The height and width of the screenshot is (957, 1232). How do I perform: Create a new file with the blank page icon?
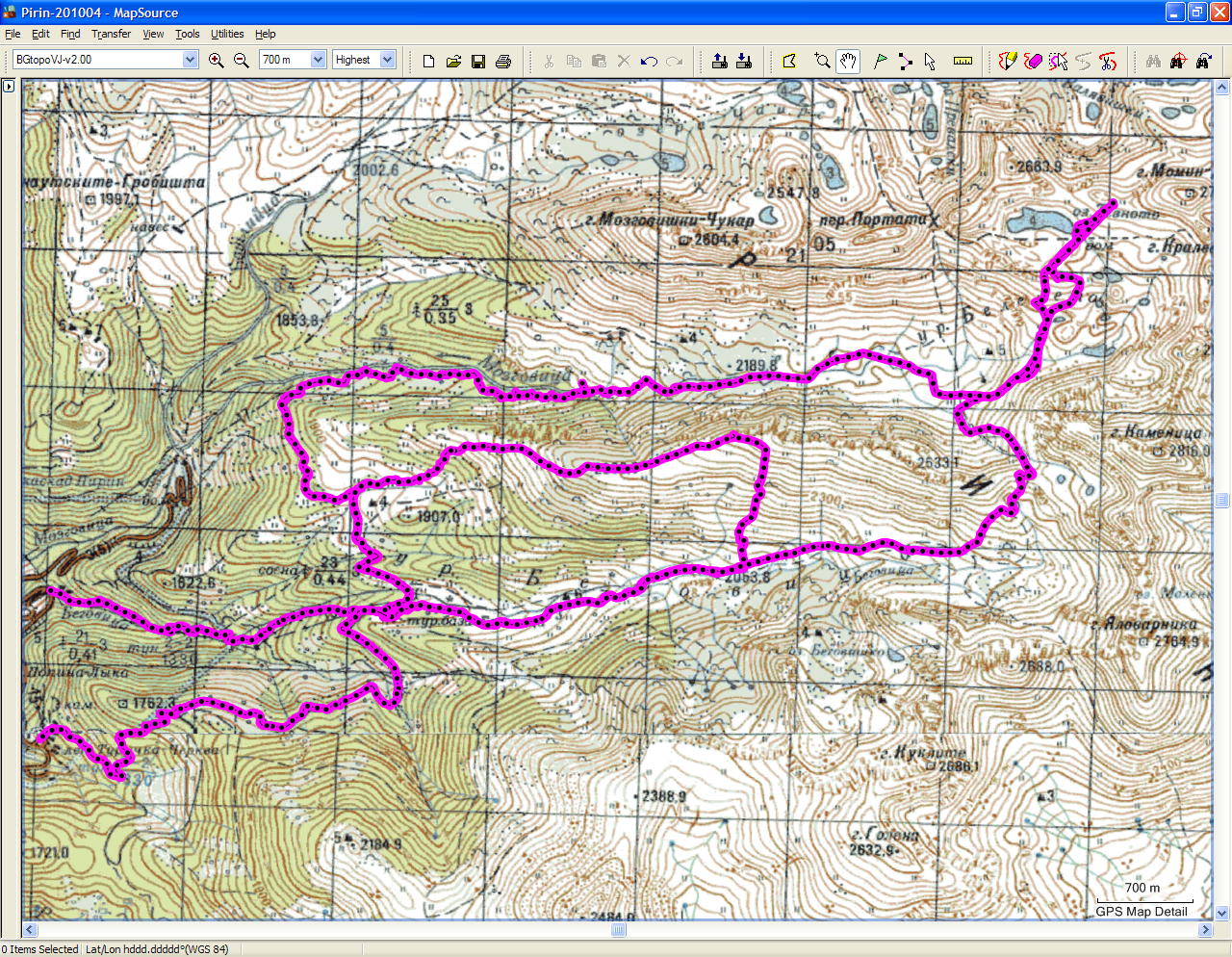tap(429, 61)
